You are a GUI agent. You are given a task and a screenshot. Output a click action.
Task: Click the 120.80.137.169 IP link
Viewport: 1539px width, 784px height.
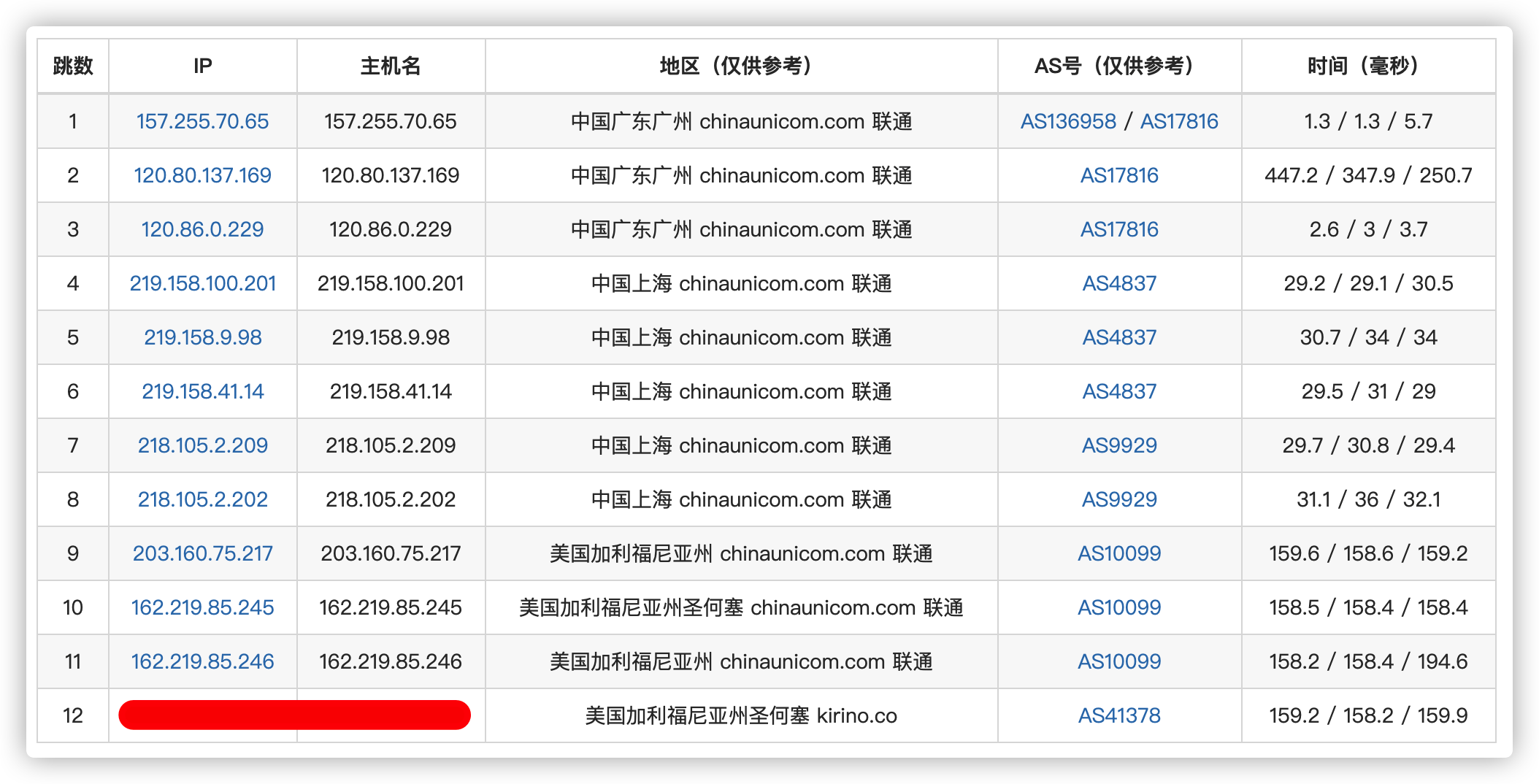[202, 175]
